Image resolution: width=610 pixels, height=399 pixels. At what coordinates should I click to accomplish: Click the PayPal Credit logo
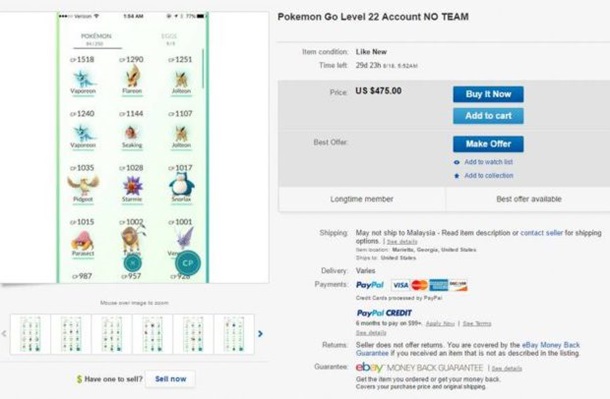coord(384,313)
